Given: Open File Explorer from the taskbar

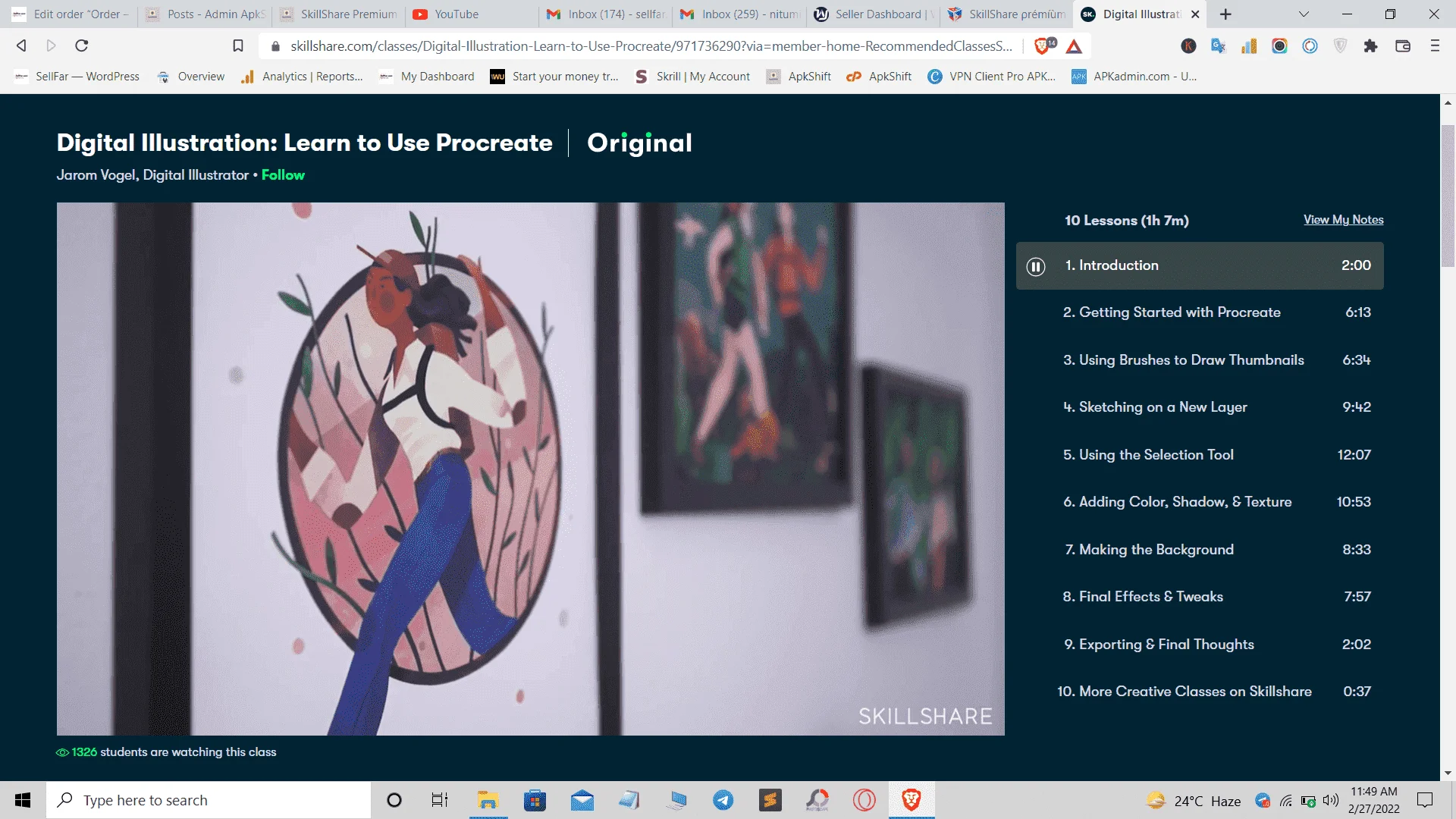Looking at the screenshot, I should 488,800.
